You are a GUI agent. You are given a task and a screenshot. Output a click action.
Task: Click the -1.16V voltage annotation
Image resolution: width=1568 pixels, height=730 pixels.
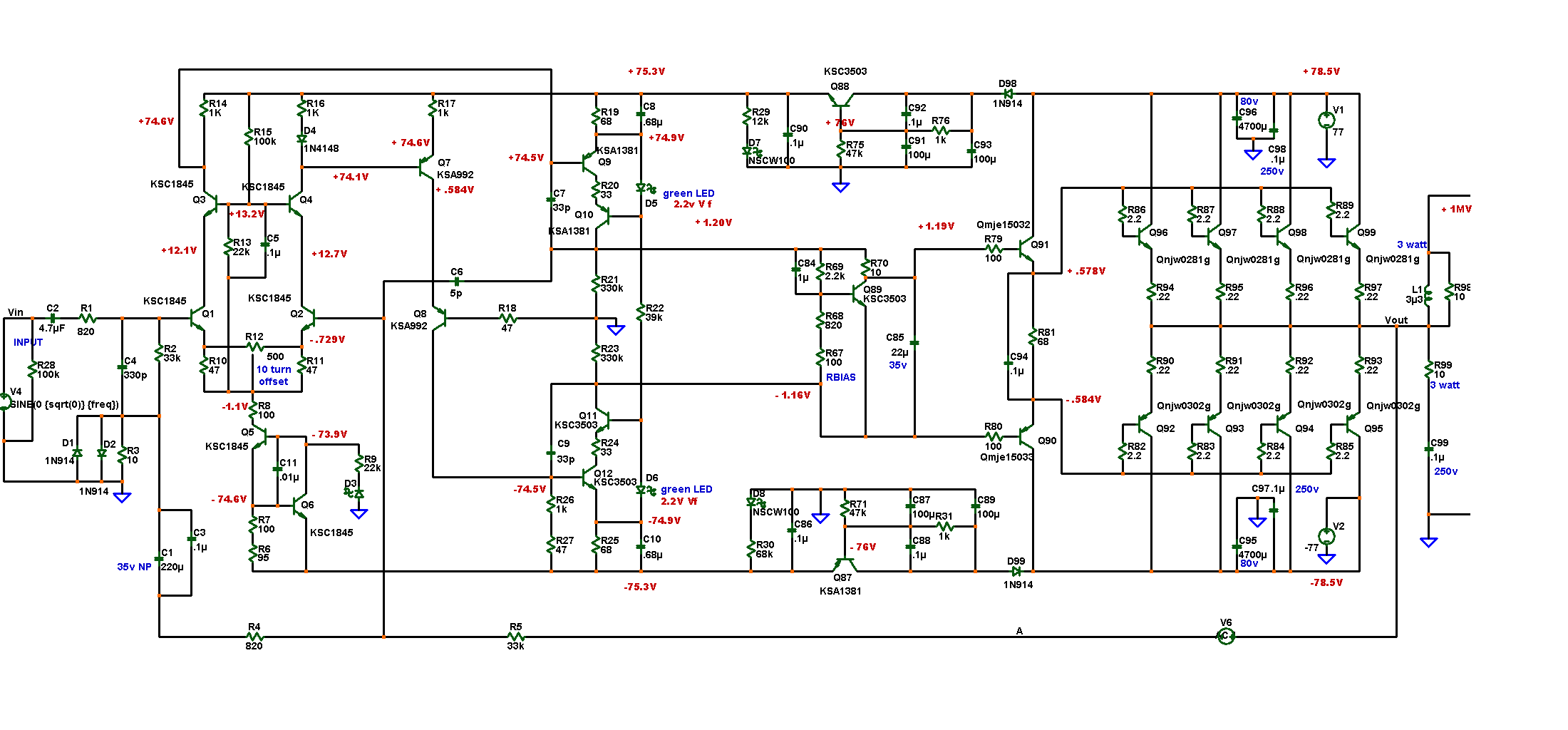pyautogui.click(x=793, y=395)
